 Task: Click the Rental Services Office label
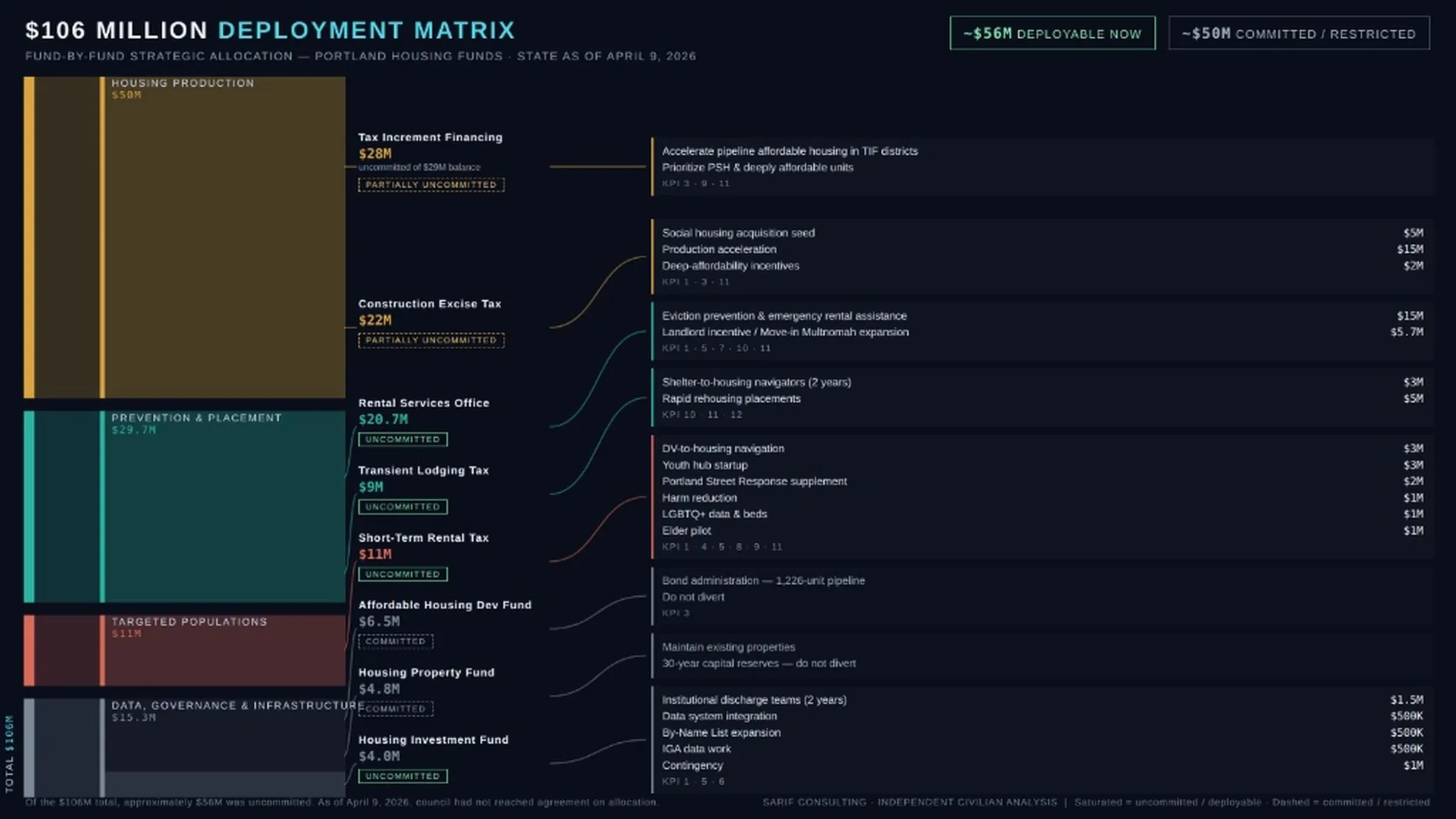point(424,403)
